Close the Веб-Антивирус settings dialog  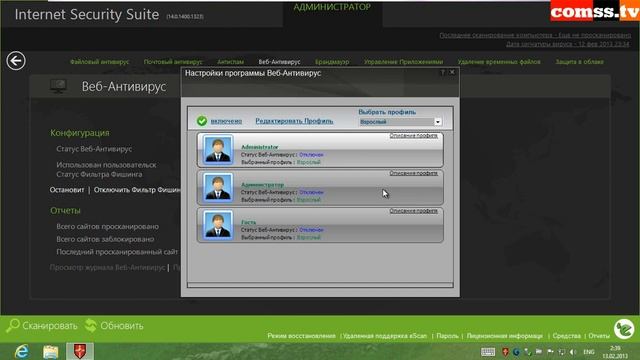tap(452, 72)
